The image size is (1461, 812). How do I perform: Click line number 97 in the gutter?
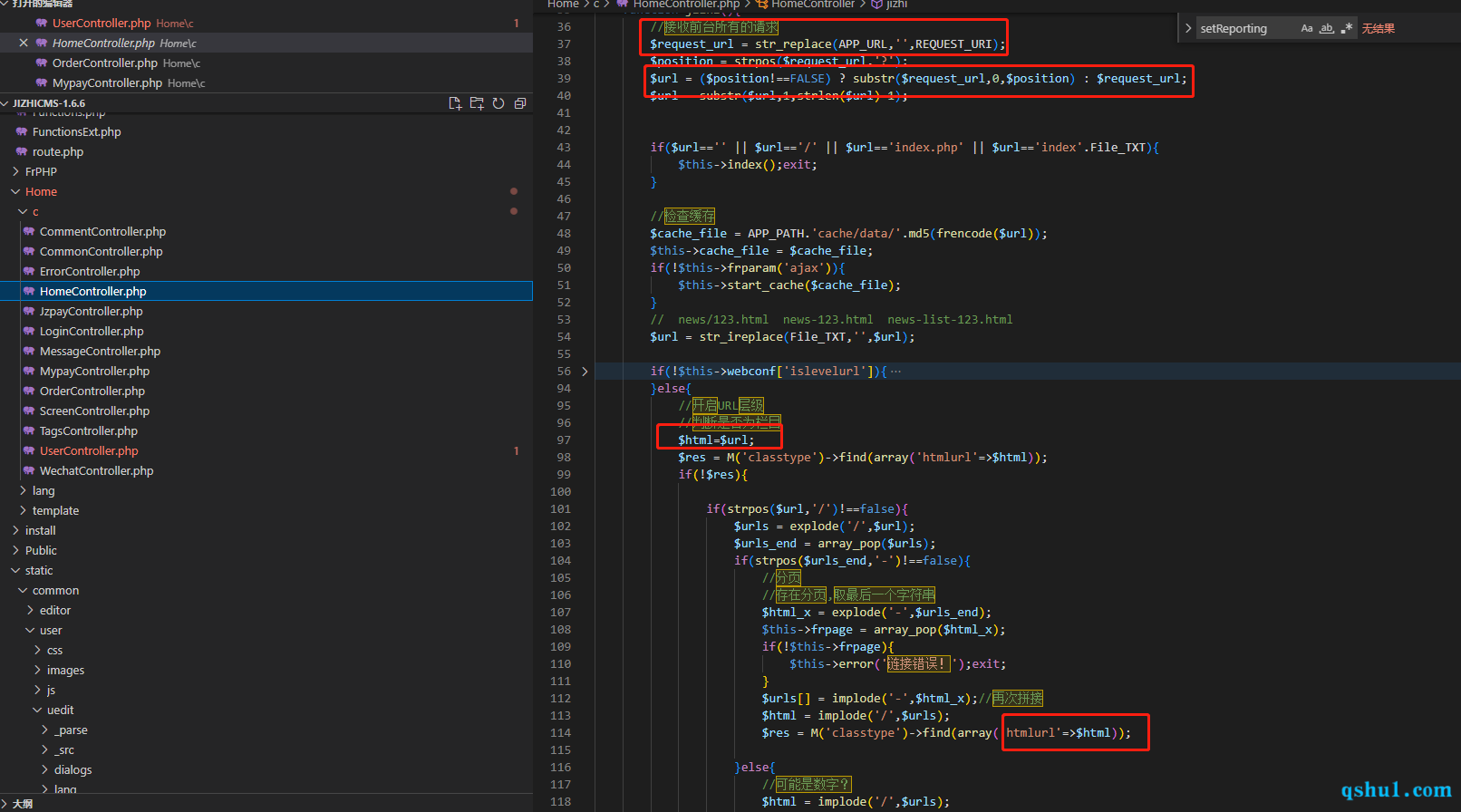[x=564, y=440]
